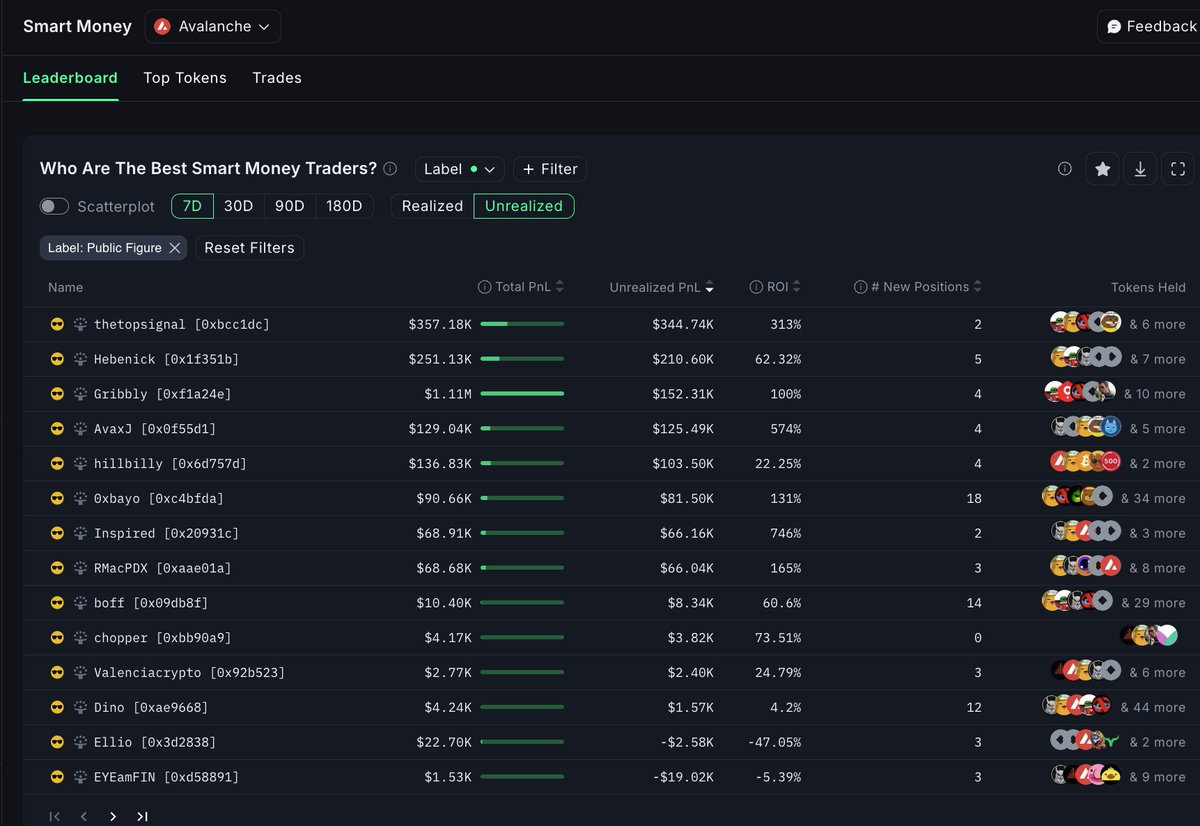Open Dino [0xae9668] trader profile
1200x826 pixels.
click(151, 707)
